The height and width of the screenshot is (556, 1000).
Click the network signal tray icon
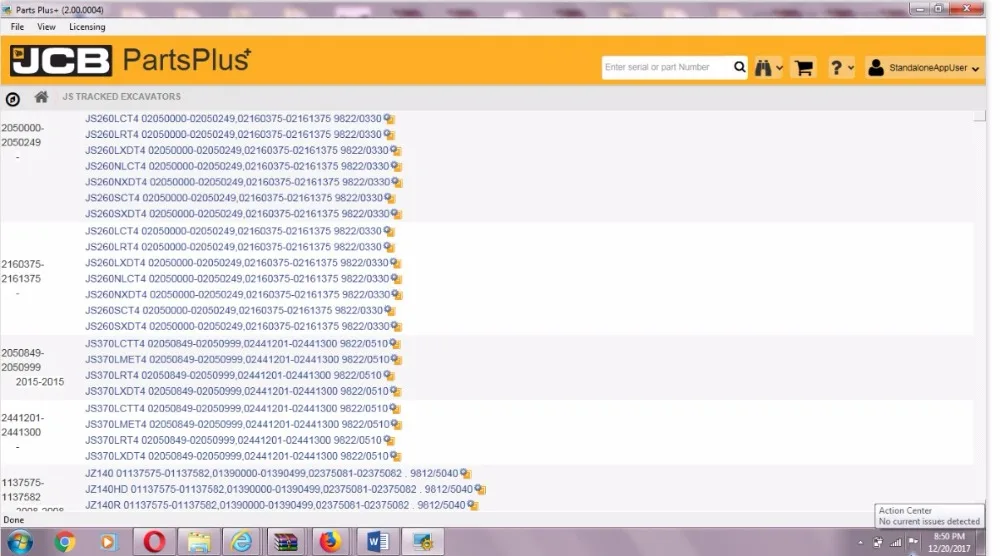click(895, 543)
